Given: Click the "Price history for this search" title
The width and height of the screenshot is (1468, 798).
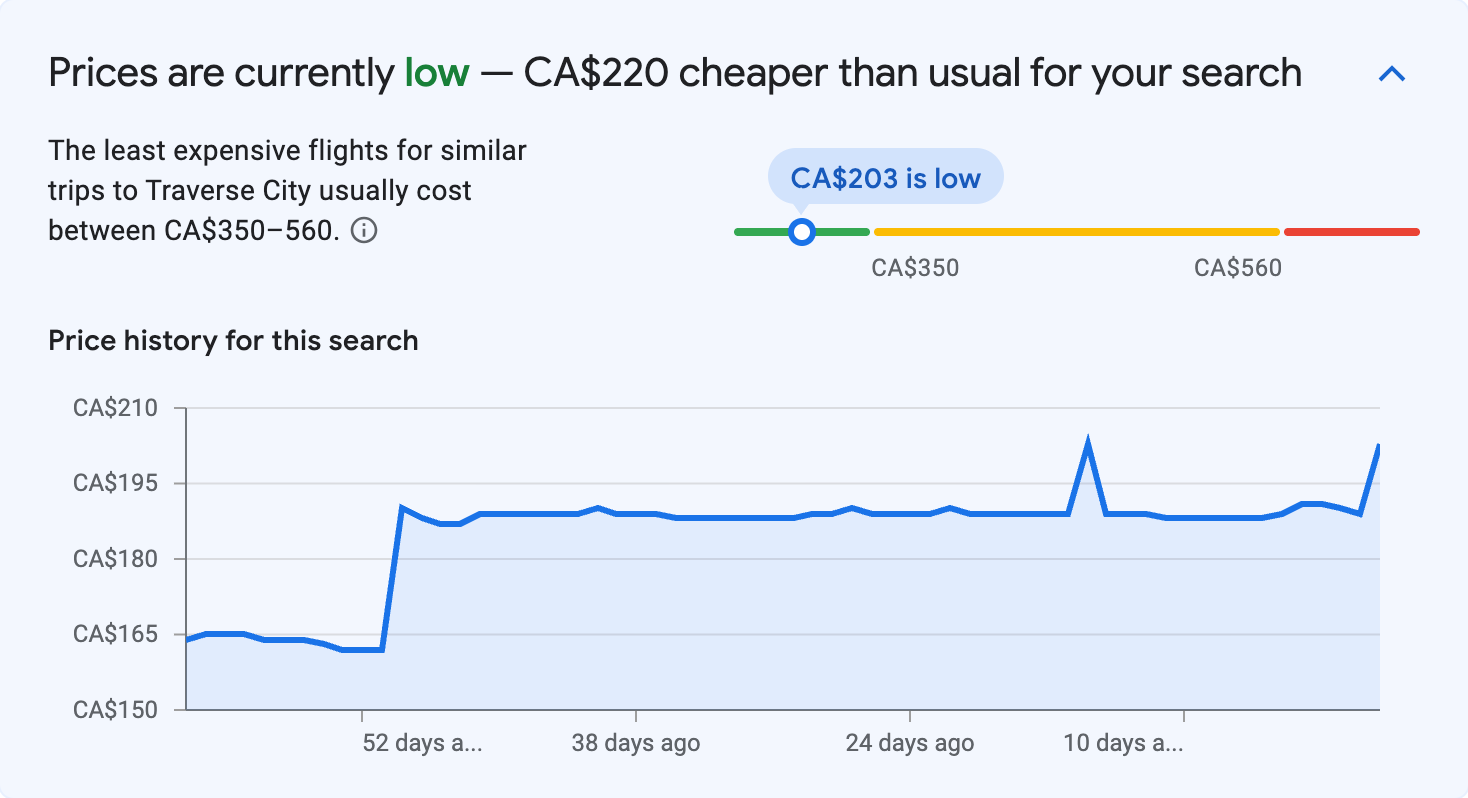Looking at the screenshot, I should (x=233, y=341).
